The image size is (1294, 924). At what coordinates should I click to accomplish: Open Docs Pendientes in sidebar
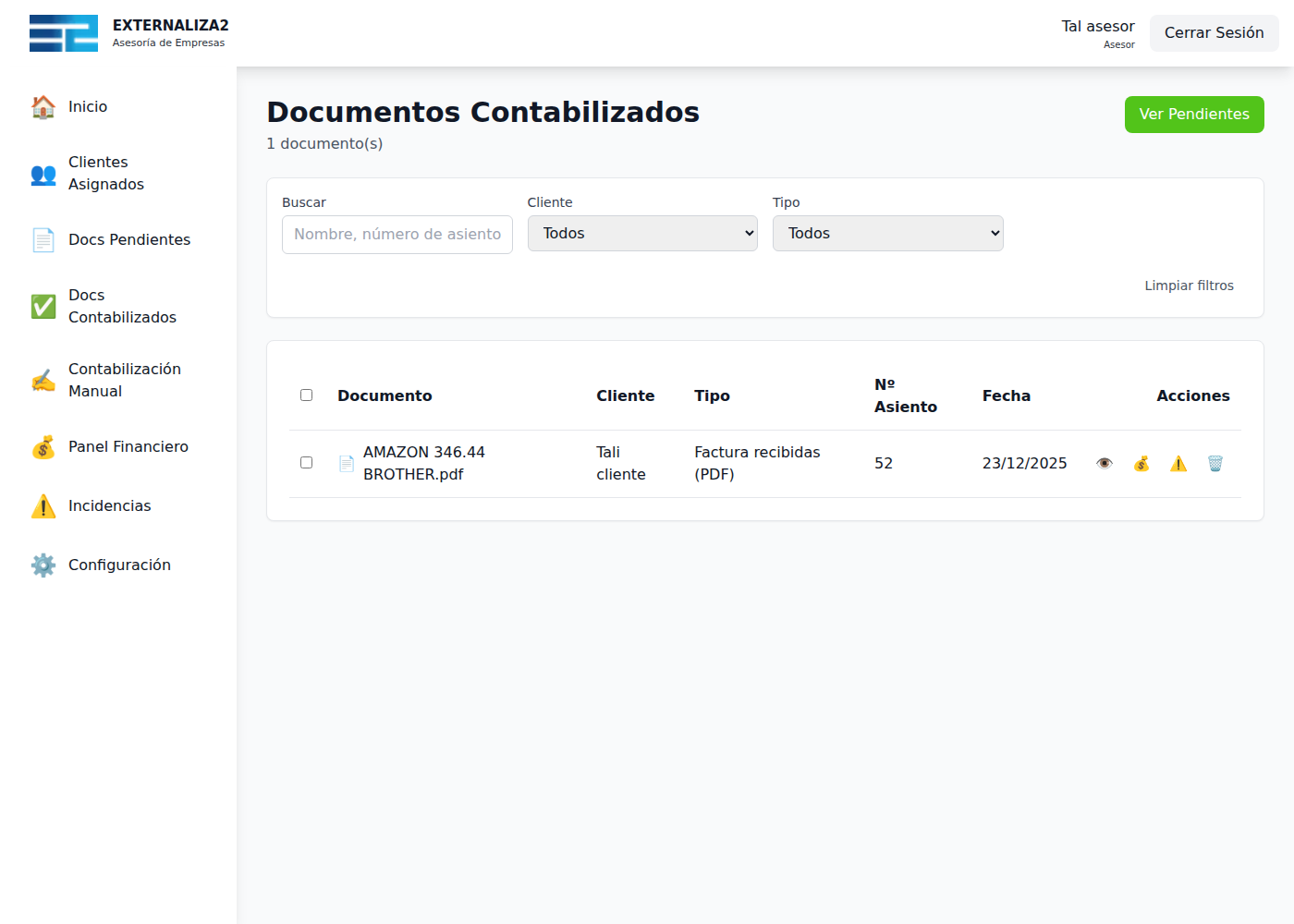(128, 240)
